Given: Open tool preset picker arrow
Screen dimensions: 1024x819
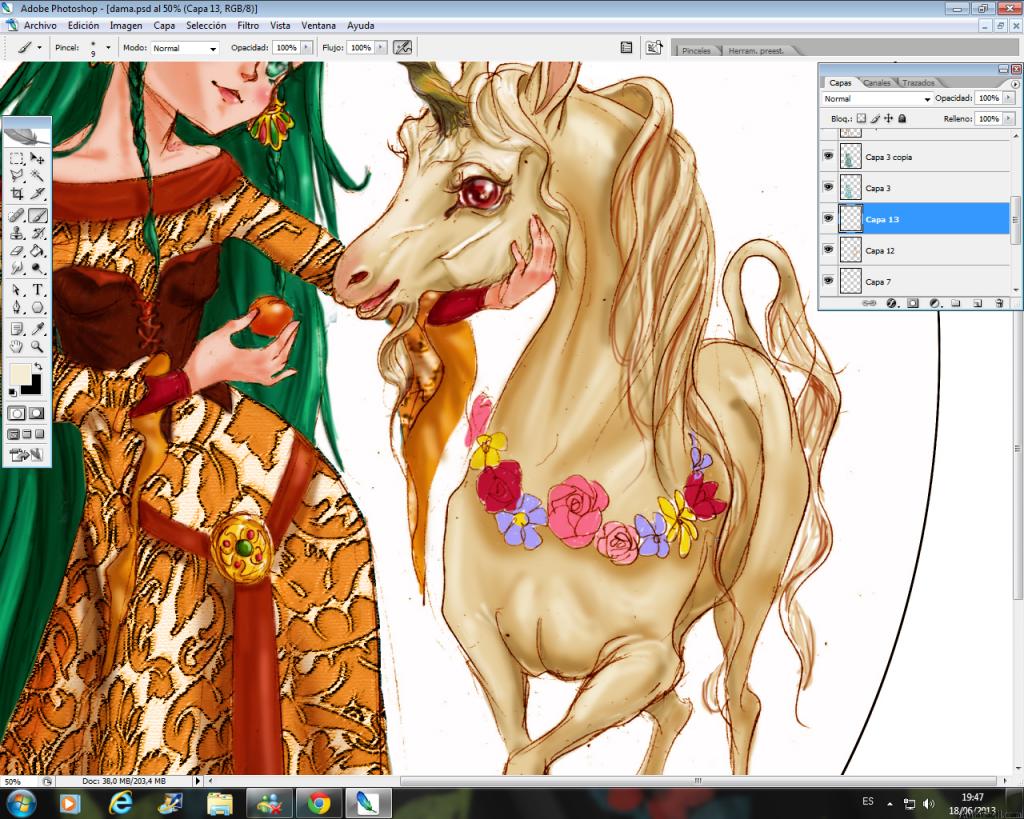Looking at the screenshot, I should (39, 48).
